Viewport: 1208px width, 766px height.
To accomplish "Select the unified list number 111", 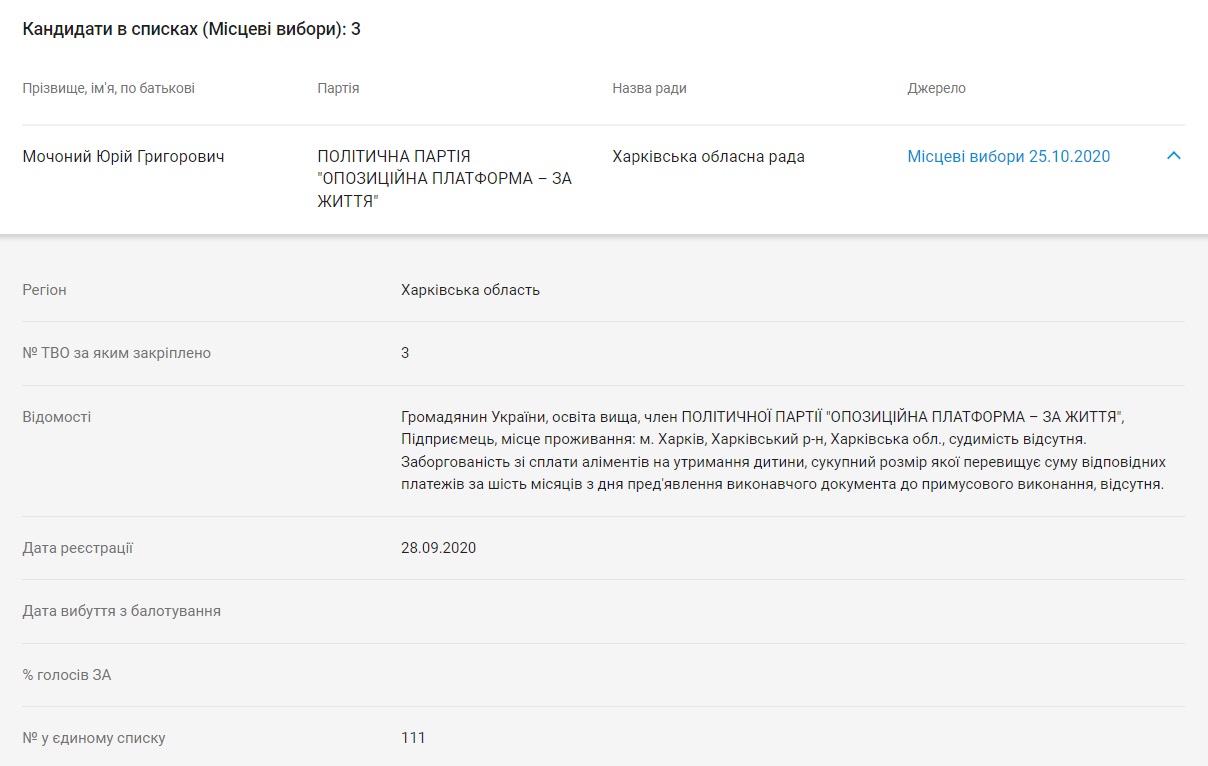I will pos(413,738).
